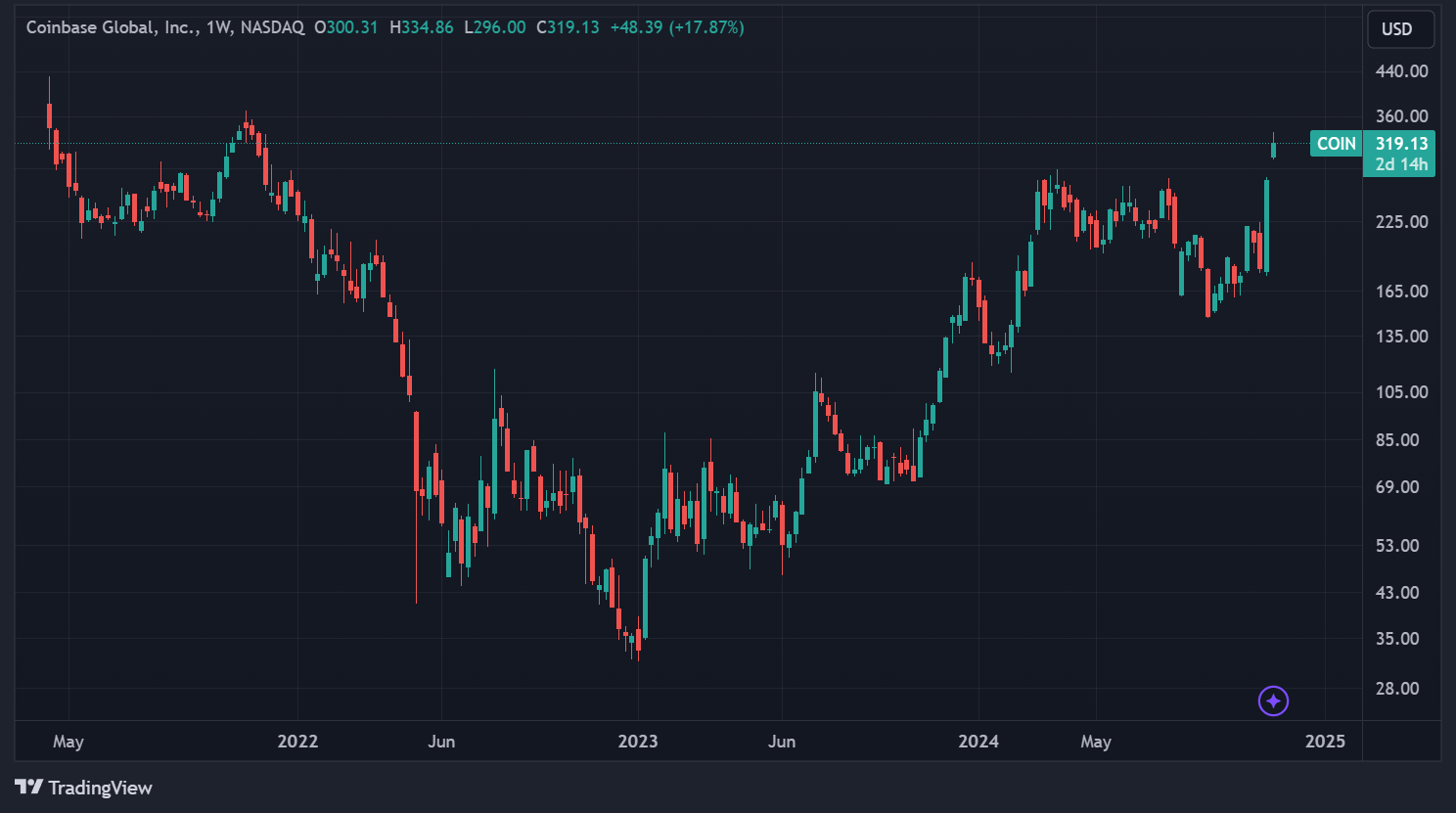1456x813 pixels.
Task: Select the 2025 time axis label
Action: [x=1325, y=742]
